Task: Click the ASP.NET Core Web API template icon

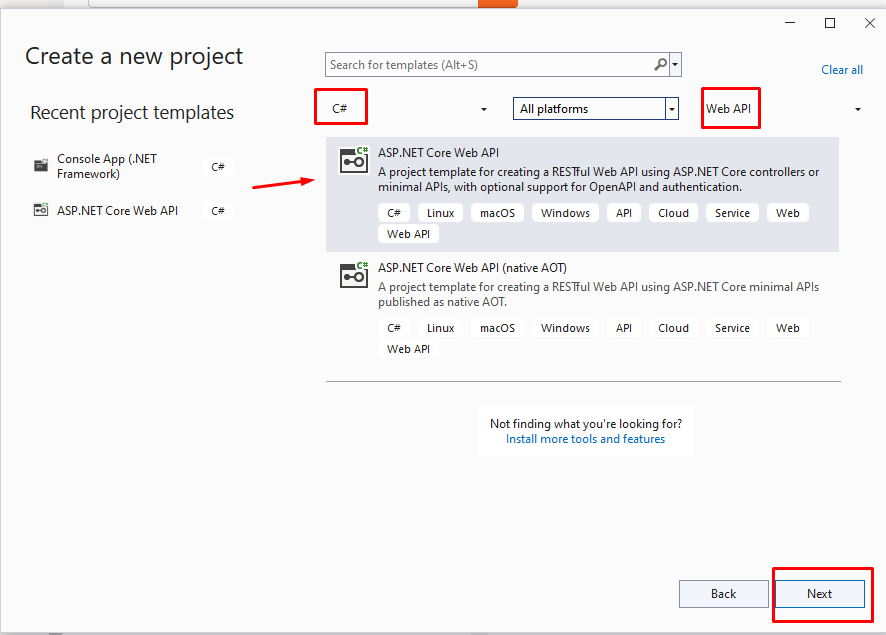Action: [354, 160]
